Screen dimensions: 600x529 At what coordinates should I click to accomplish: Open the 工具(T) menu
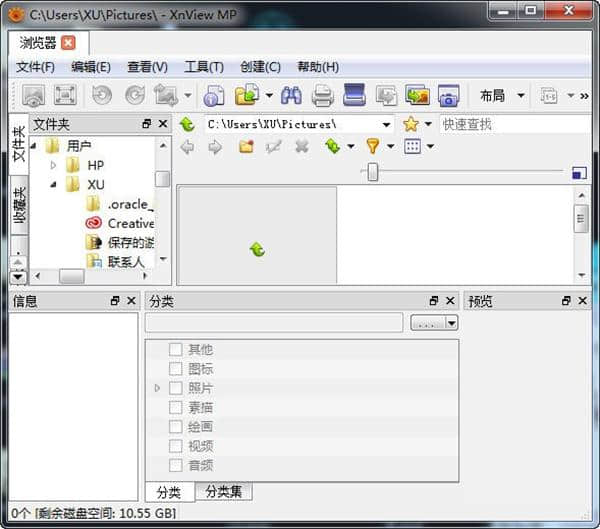point(203,67)
